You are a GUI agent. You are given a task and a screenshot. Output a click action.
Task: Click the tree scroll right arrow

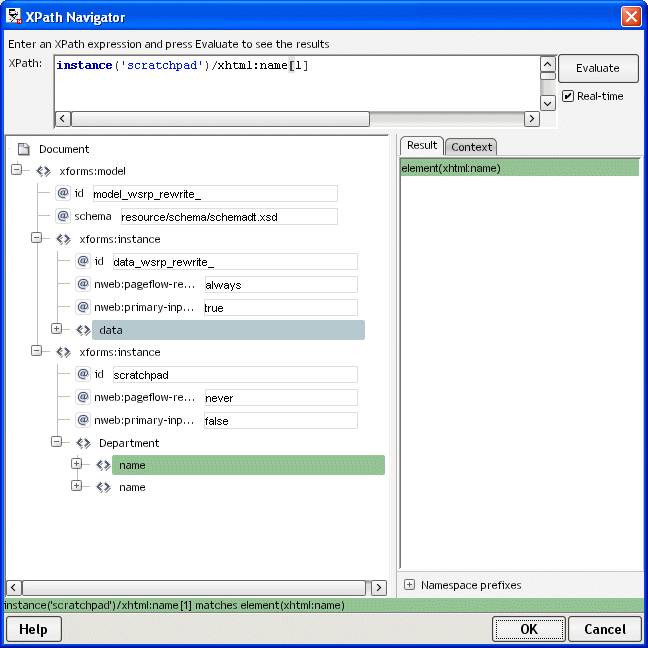click(379, 588)
